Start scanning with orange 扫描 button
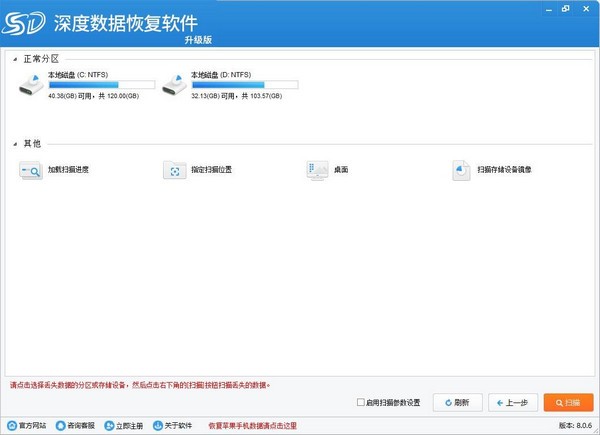600x435 pixels. (x=567, y=403)
